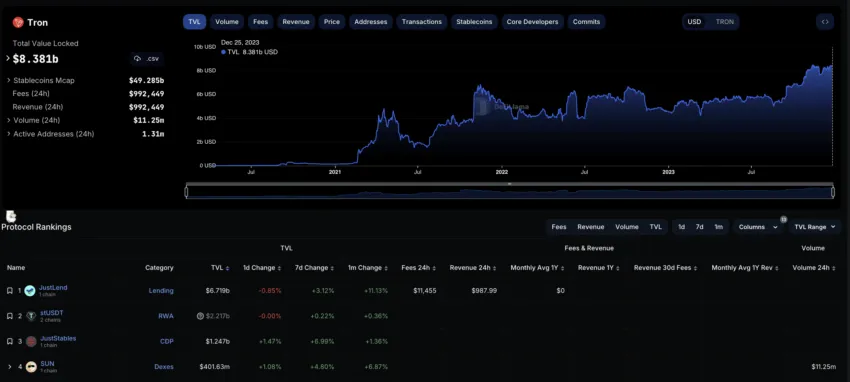Click the stUSDT protocol logo
850x382 pixels.
pyautogui.click(x=31, y=316)
